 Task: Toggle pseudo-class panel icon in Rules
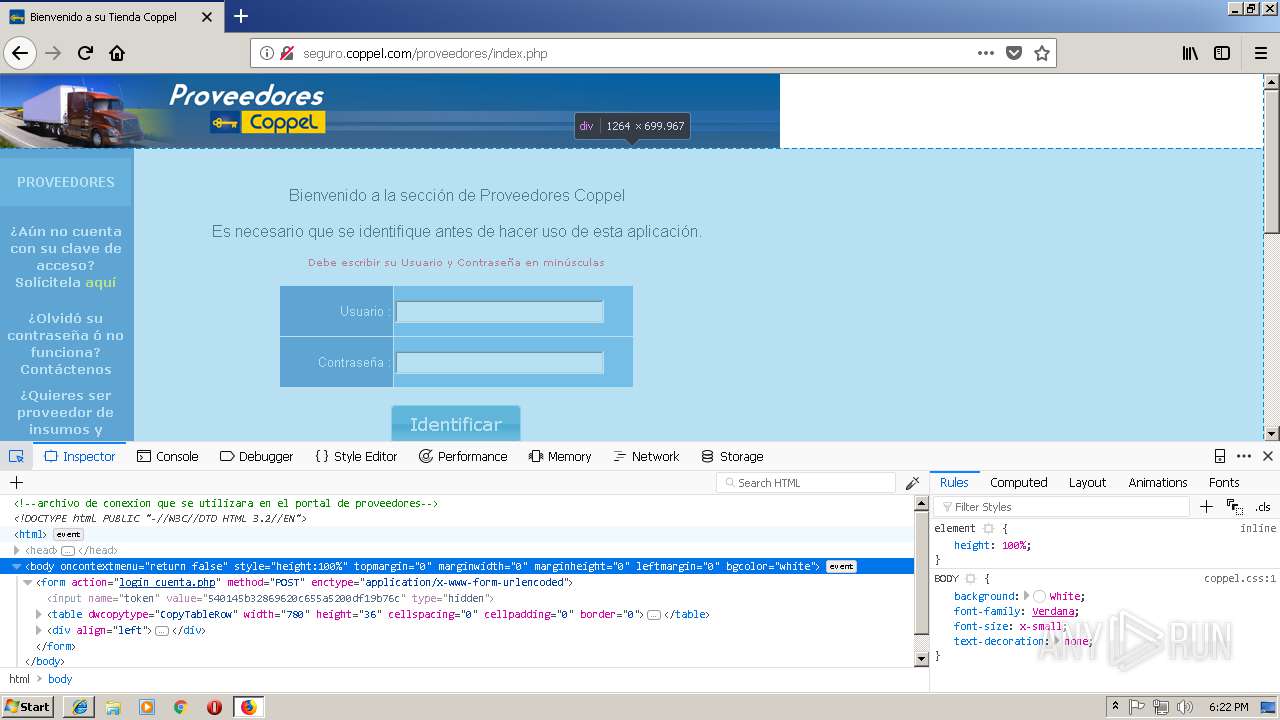[x=1234, y=507]
